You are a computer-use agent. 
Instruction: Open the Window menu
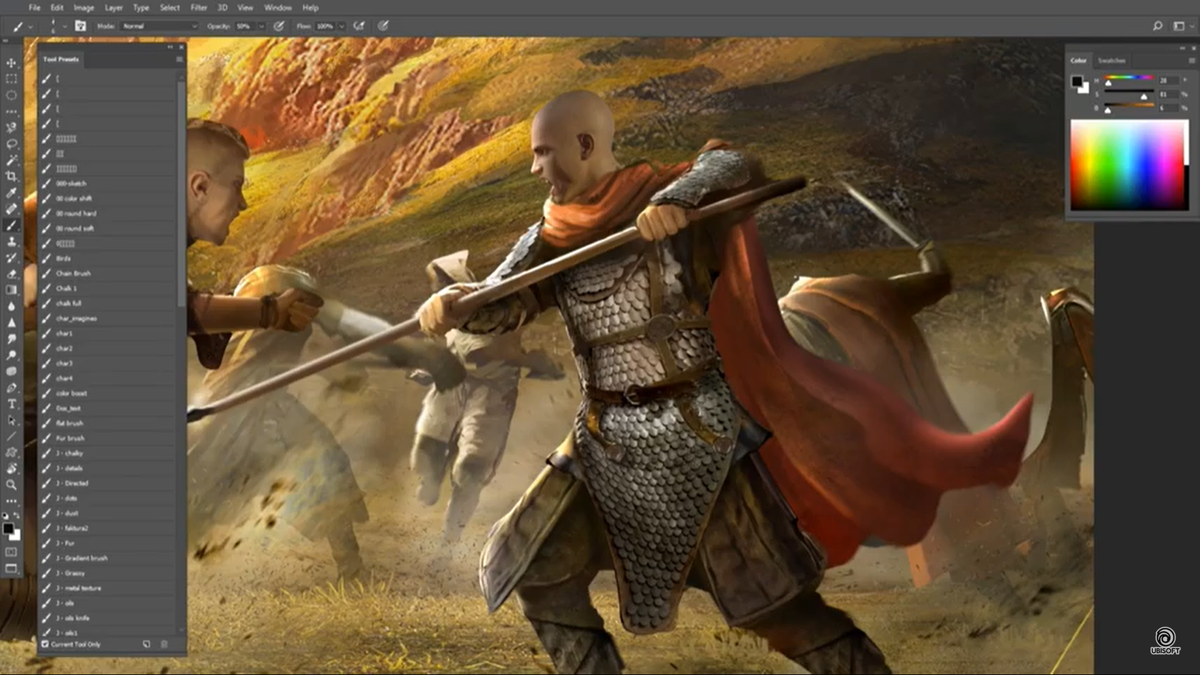[x=279, y=7]
